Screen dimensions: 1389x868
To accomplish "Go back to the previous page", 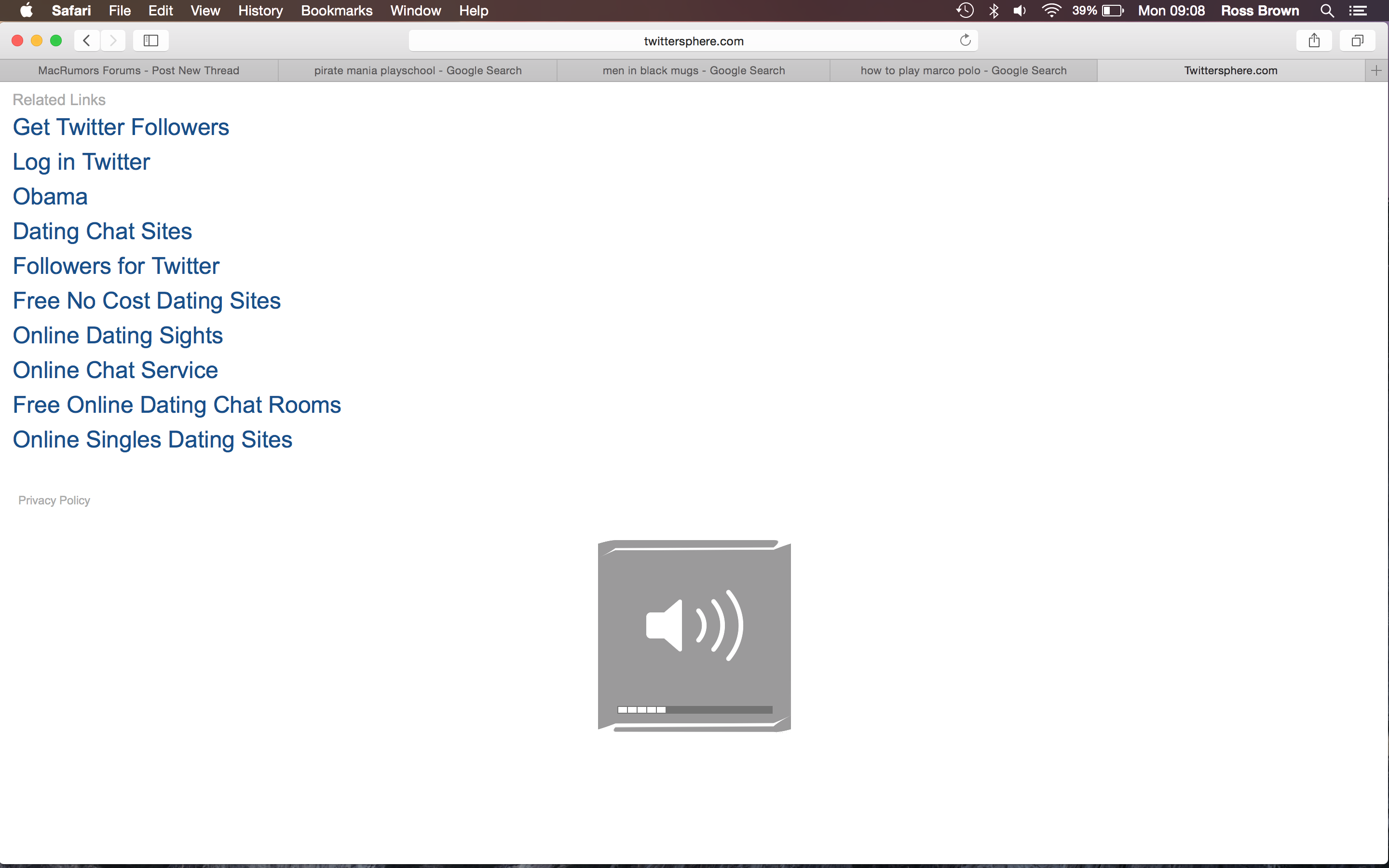I will [x=87, y=40].
